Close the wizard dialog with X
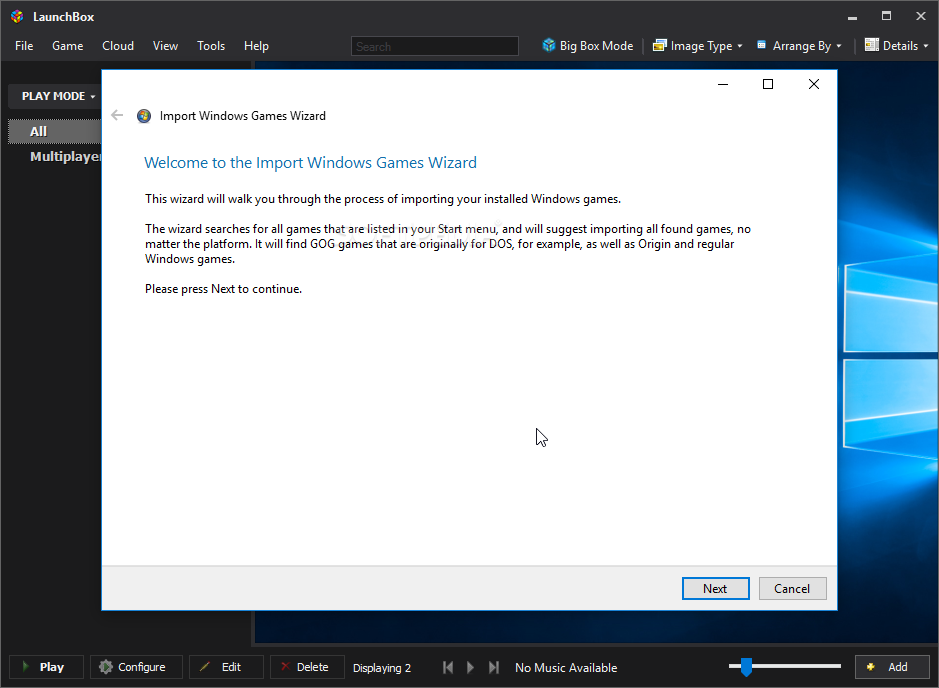 coord(814,84)
